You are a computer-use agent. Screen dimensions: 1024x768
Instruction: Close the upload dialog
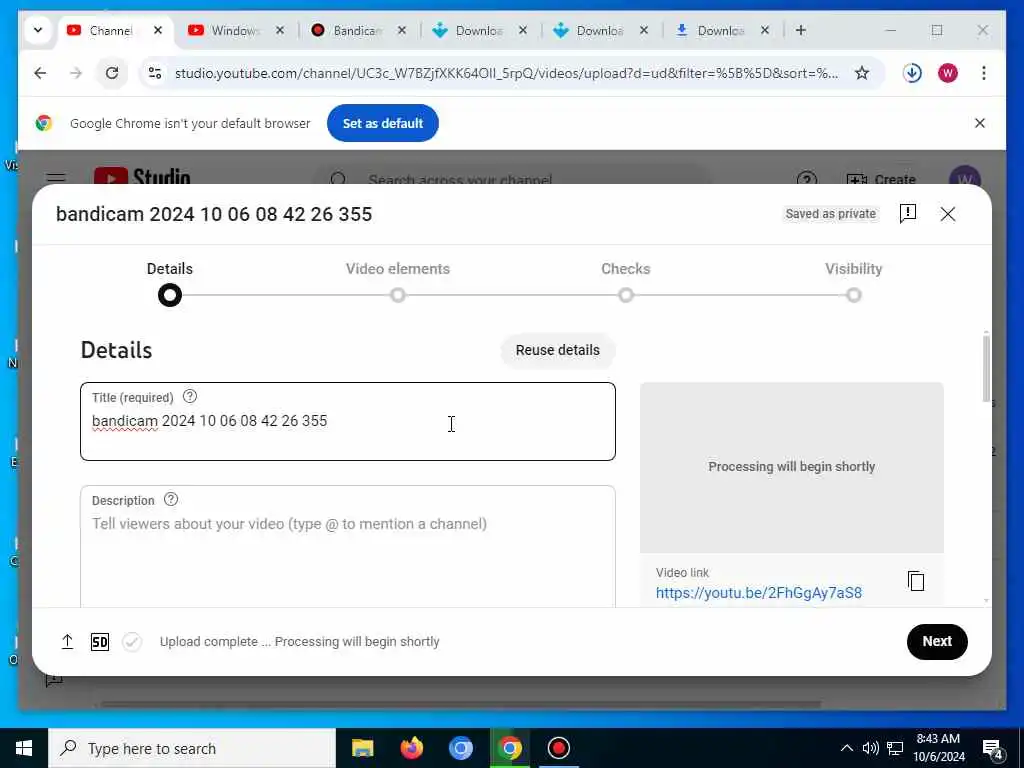948,214
